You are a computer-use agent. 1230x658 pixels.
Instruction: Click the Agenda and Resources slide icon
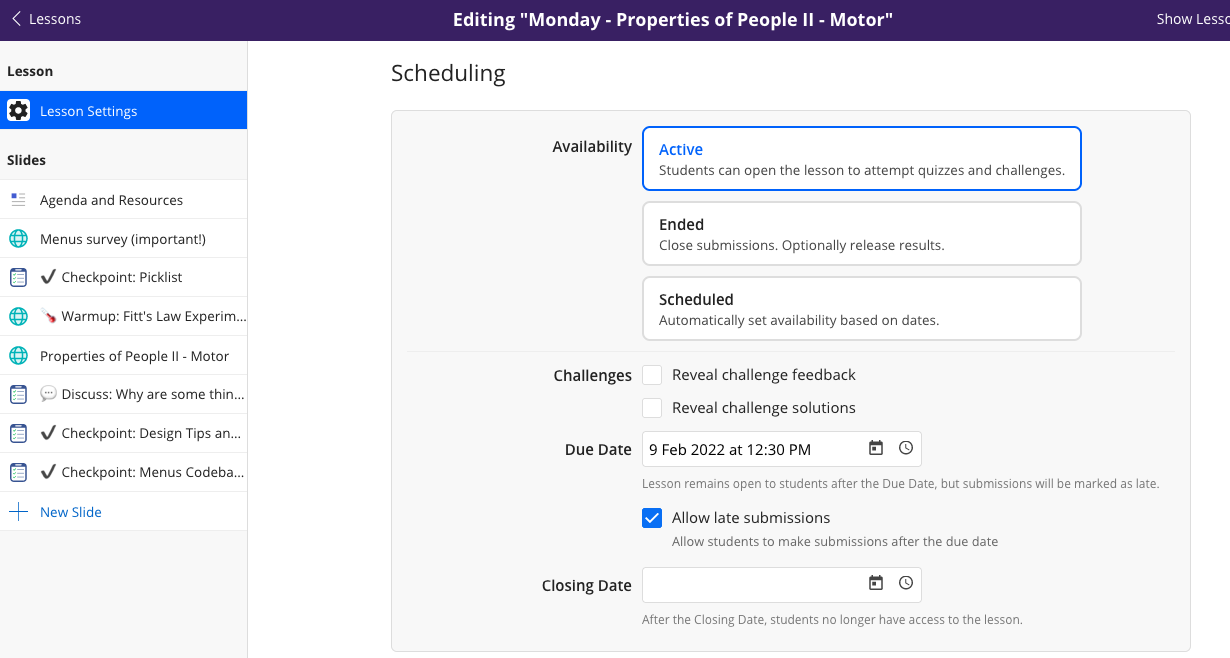click(18, 200)
